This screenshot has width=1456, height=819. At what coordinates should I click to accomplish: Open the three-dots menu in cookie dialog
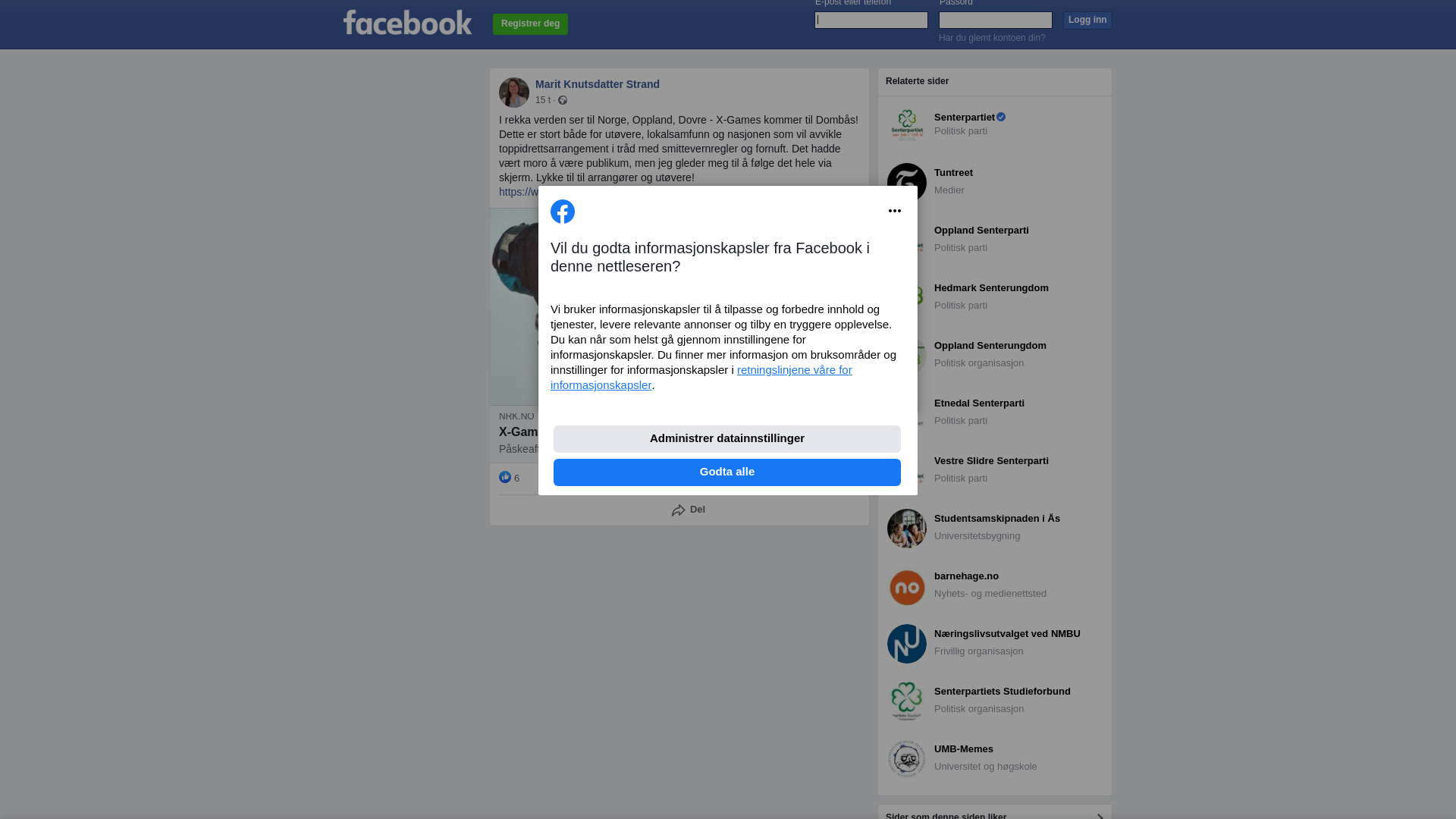[x=895, y=211]
